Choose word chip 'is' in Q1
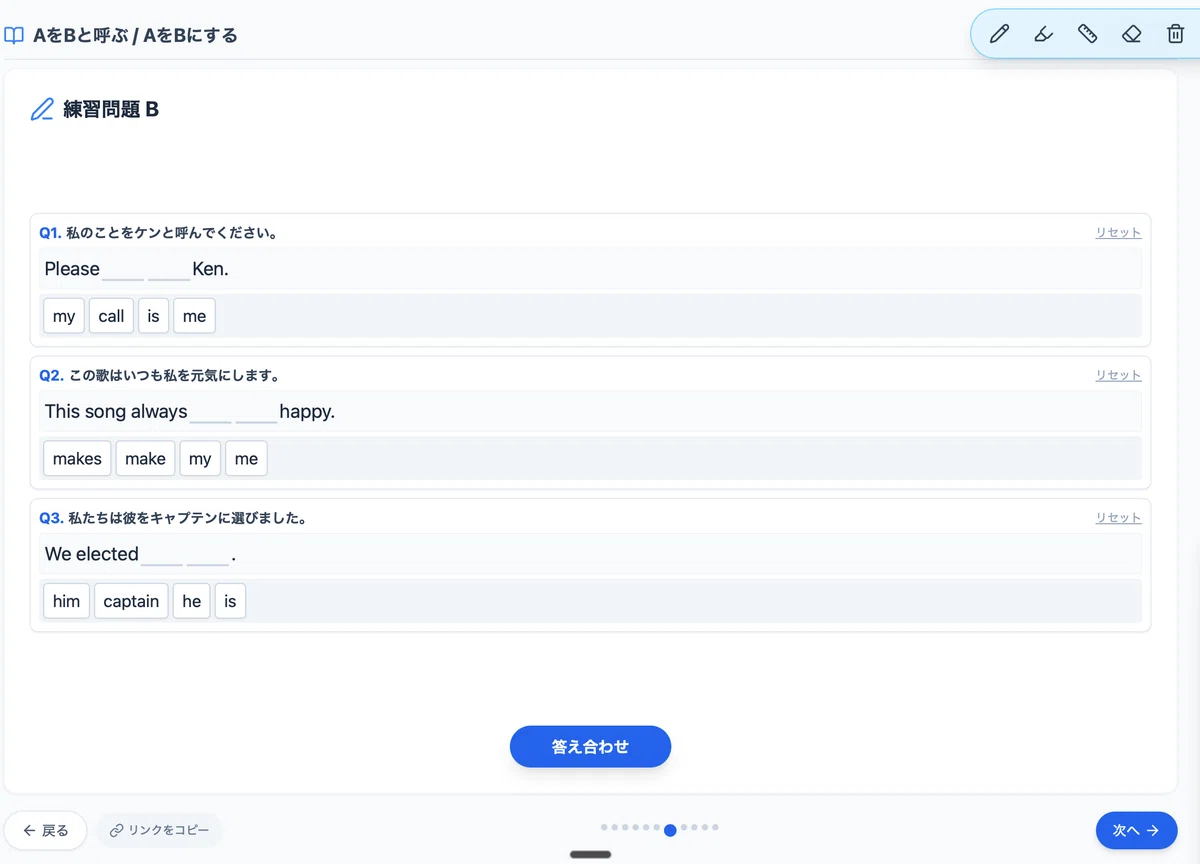The height and width of the screenshot is (864, 1200). [x=153, y=316]
